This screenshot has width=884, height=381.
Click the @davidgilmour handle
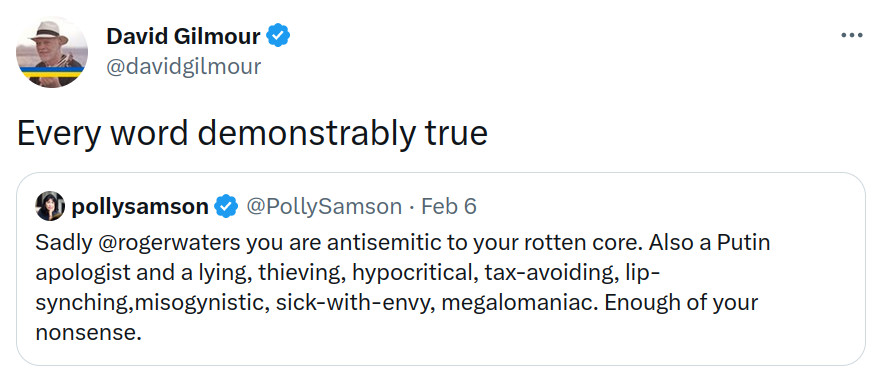coord(184,67)
